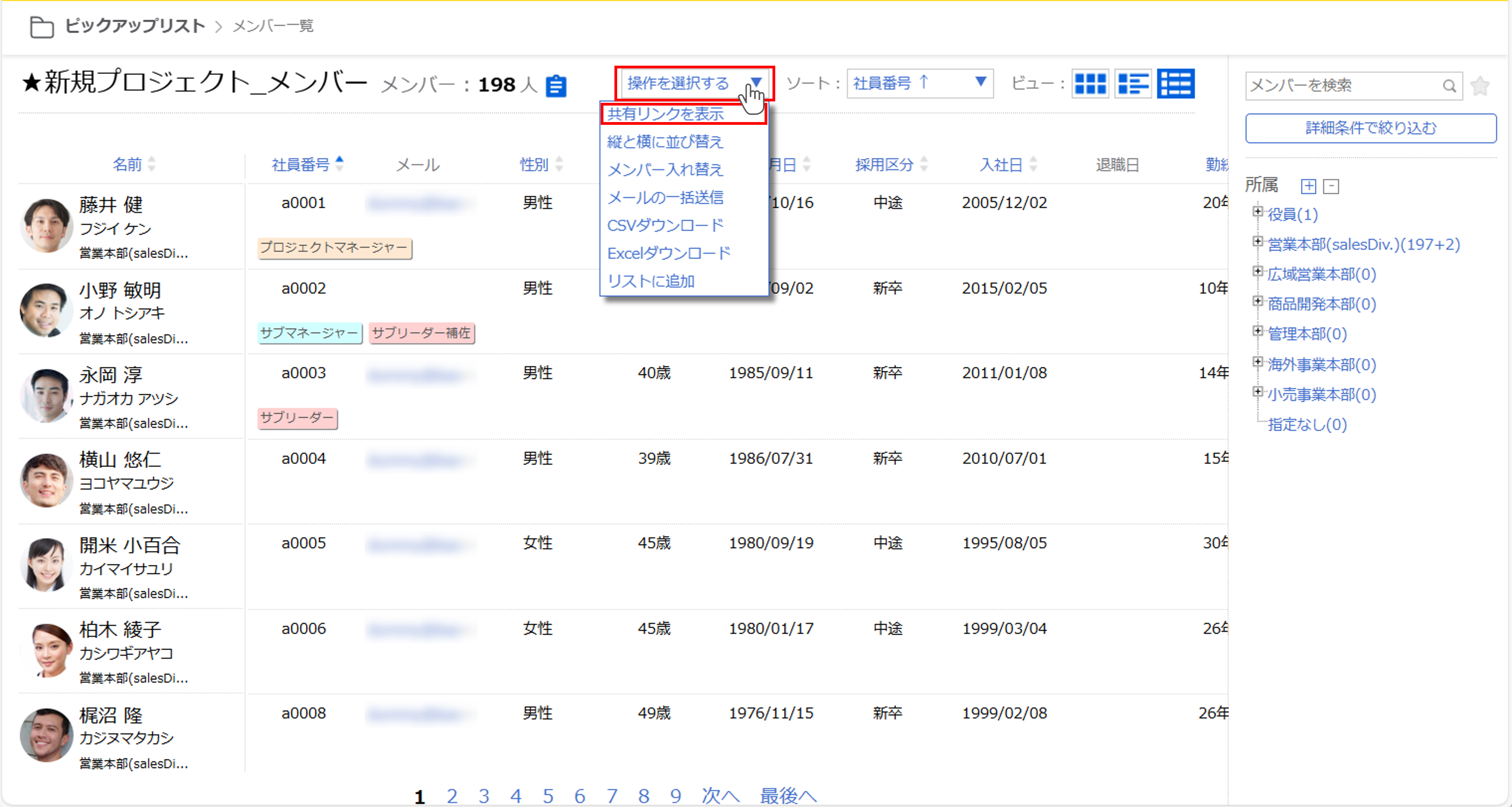Switch to the grid tile view icon
This screenshot has height=807, width=1512.
[x=1090, y=84]
